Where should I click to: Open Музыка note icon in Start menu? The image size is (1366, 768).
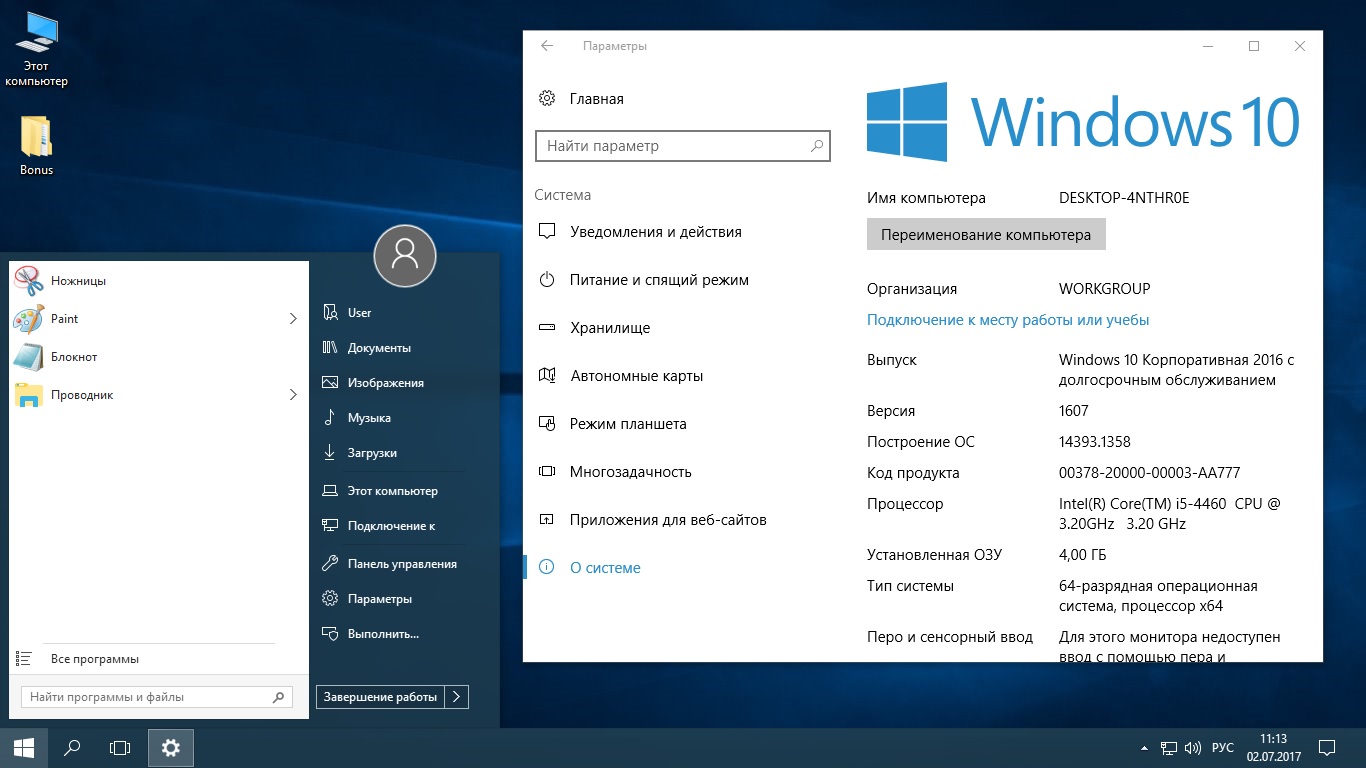tap(330, 418)
